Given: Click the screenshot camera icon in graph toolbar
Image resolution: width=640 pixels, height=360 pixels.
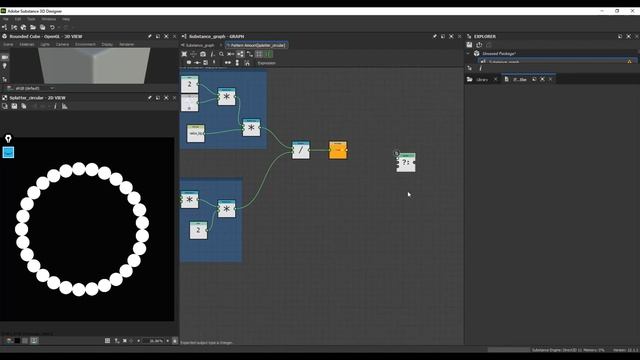Looking at the screenshot, I should [x=203, y=54].
